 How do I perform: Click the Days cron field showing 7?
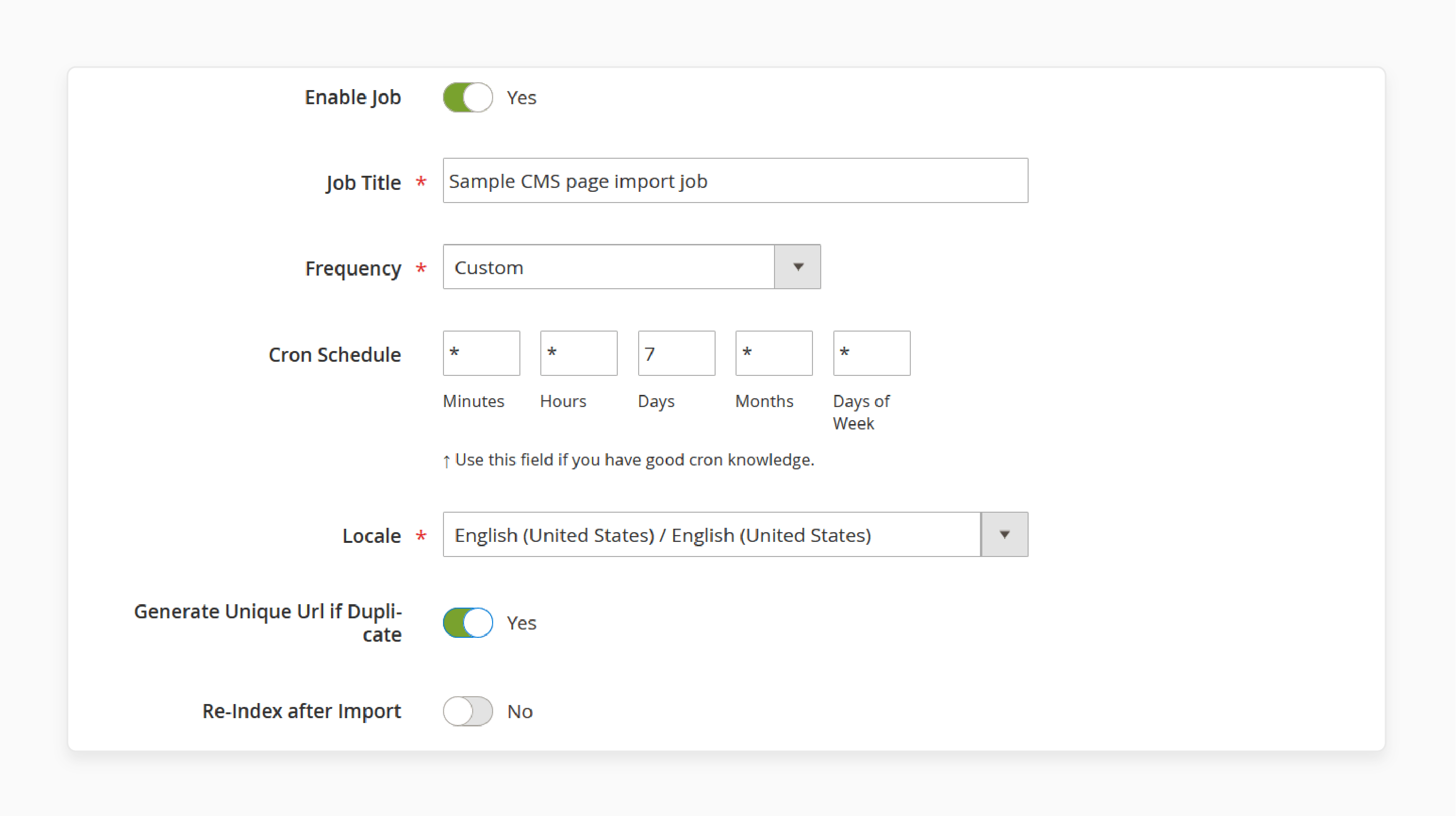[677, 353]
